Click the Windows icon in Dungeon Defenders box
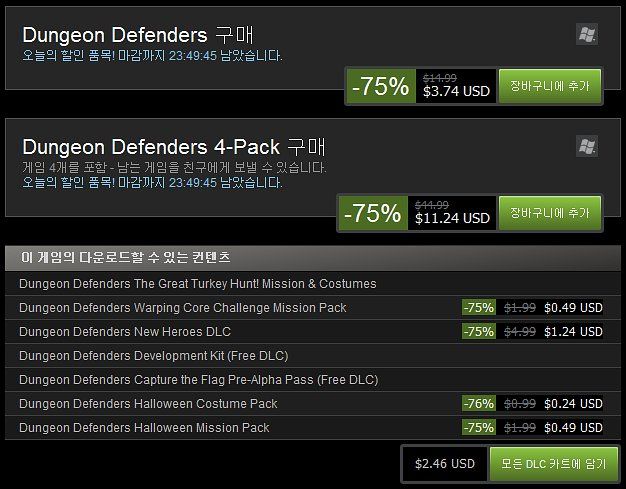Viewport: 626px width, 489px height. click(x=586, y=34)
